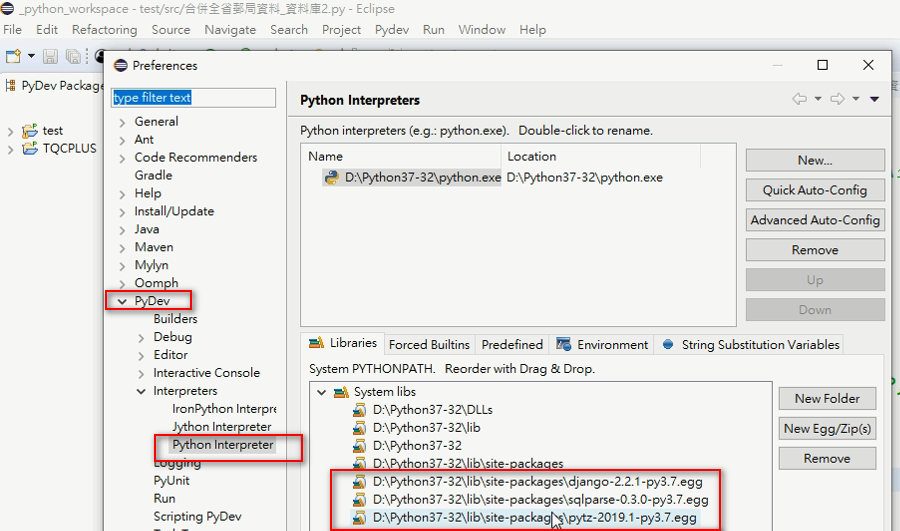The height and width of the screenshot is (531, 900).
Task: Expand the Interactive Console node
Action: [141, 373]
